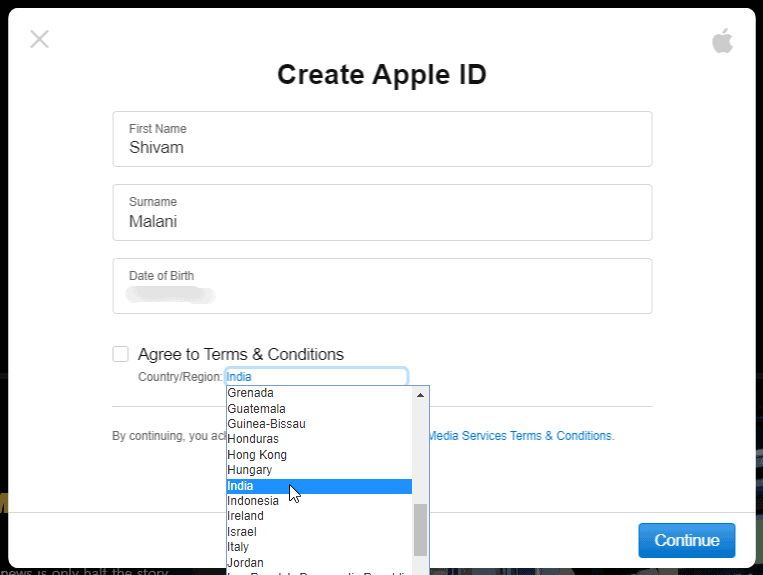763x575 pixels.
Task: Select Israel from the list
Action: 319,532
